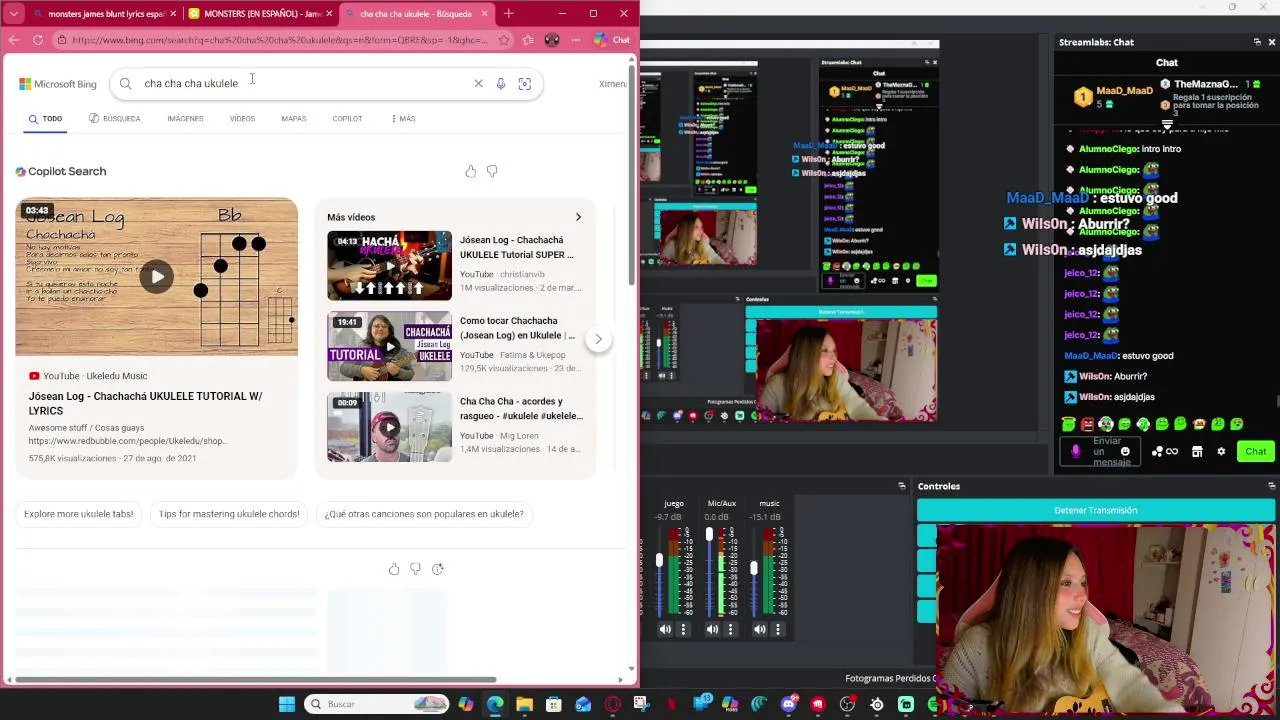Select the TODO search tab
This screenshot has width=1280, height=720.
[x=45, y=119]
